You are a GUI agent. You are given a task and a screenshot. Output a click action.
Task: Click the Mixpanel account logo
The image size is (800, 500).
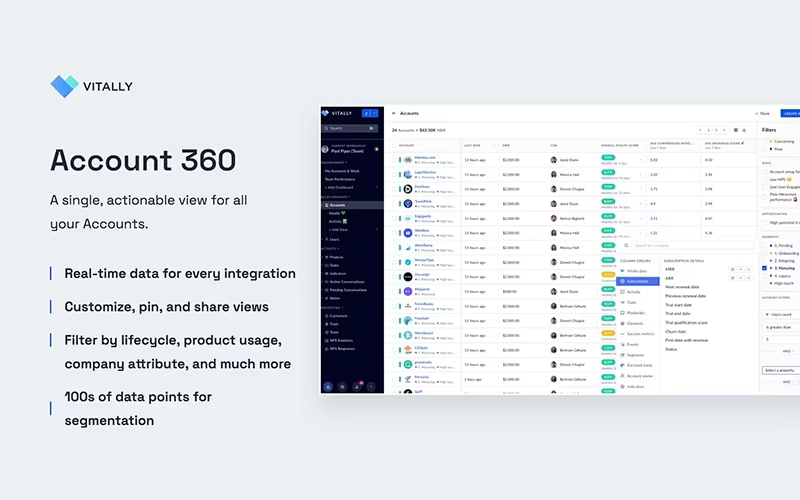[x=408, y=291]
